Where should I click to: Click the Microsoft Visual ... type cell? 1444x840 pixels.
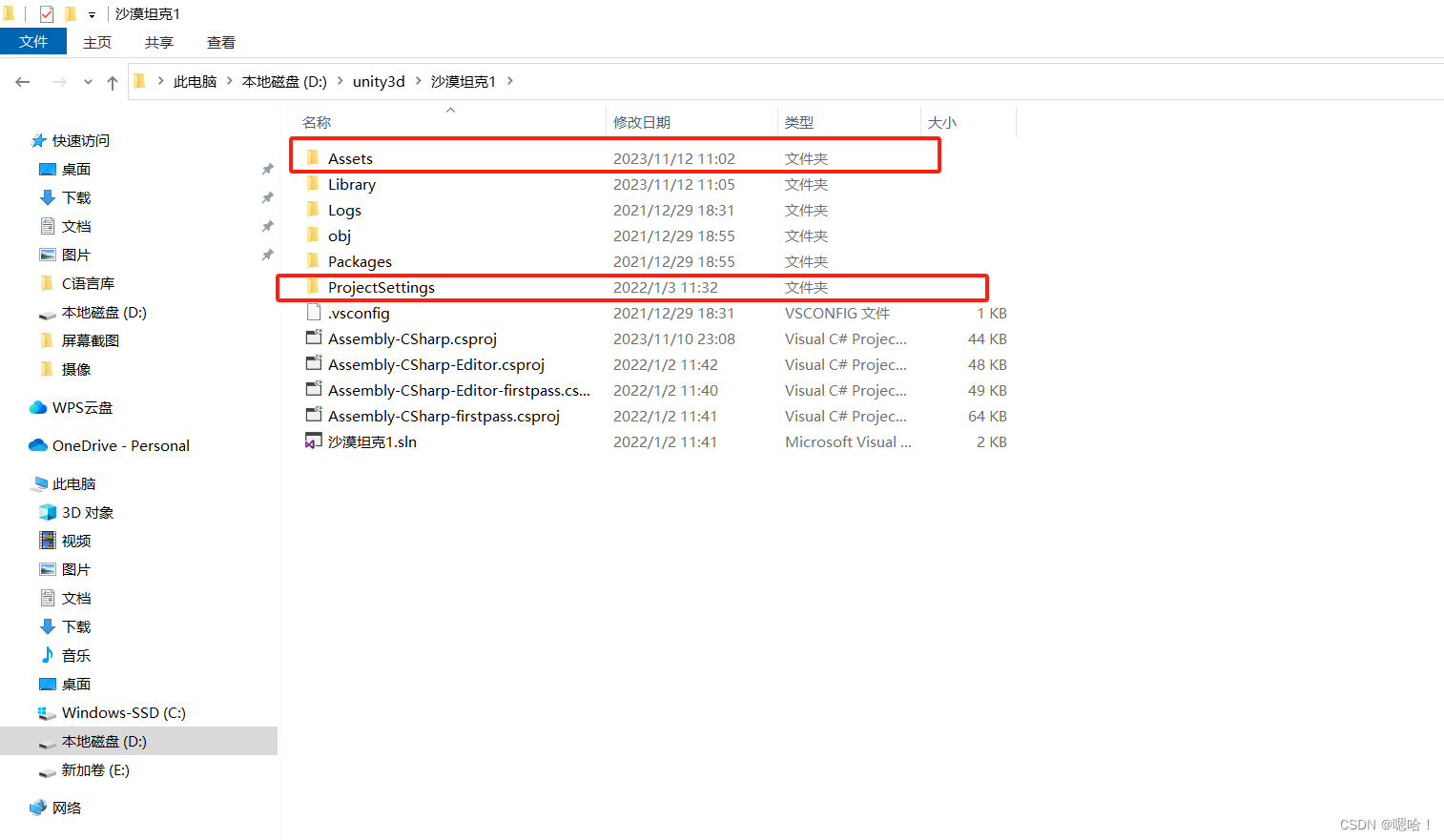point(848,441)
